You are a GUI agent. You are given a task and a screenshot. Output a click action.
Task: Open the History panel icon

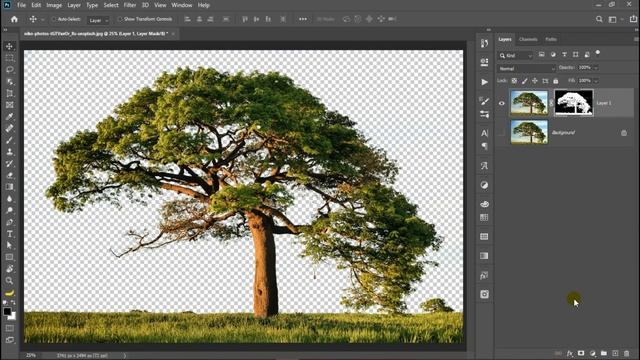(x=484, y=43)
